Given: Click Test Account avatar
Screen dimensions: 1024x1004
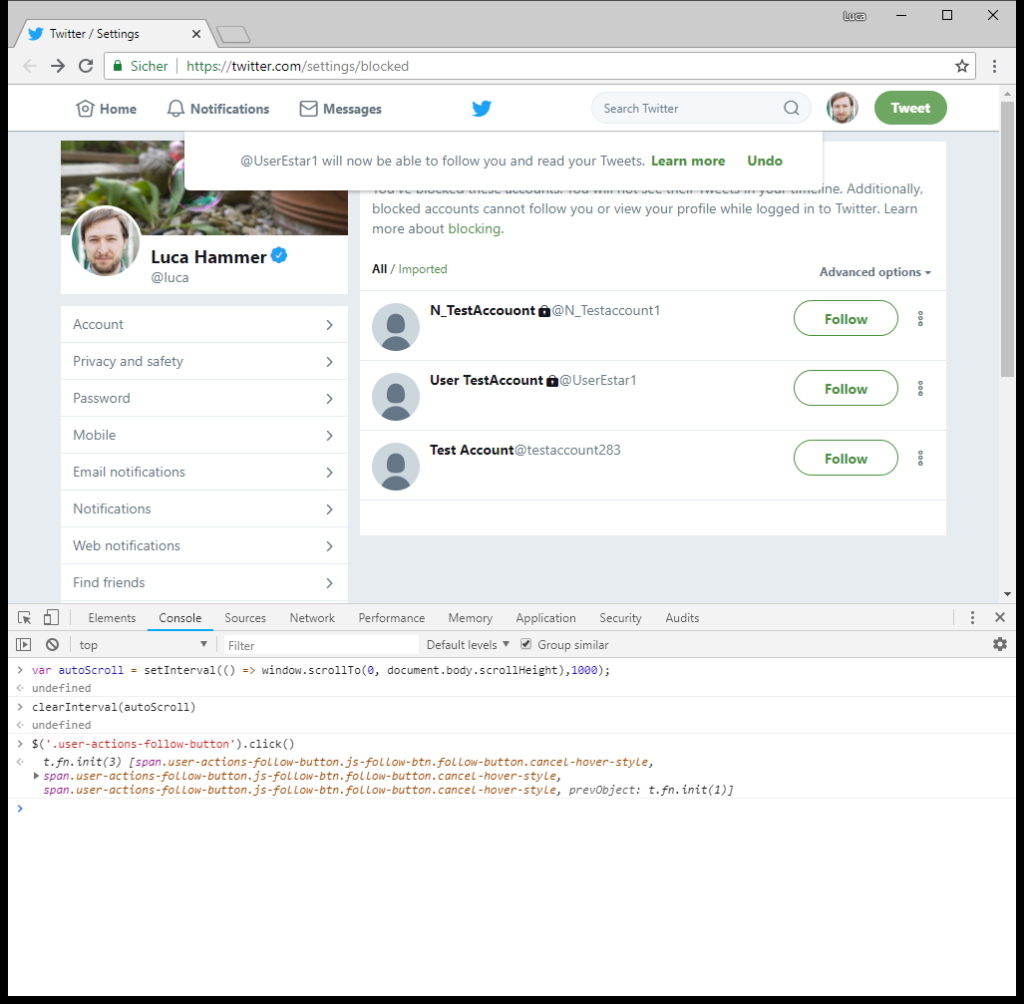Looking at the screenshot, I should 396,466.
